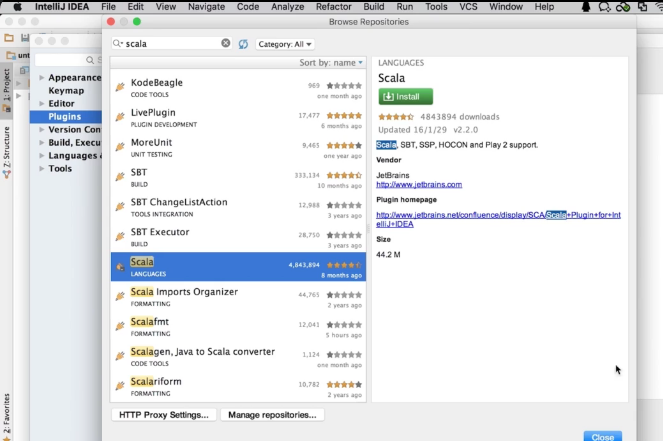Expand Languages settings node
This screenshot has width=663, height=441.
point(41,155)
